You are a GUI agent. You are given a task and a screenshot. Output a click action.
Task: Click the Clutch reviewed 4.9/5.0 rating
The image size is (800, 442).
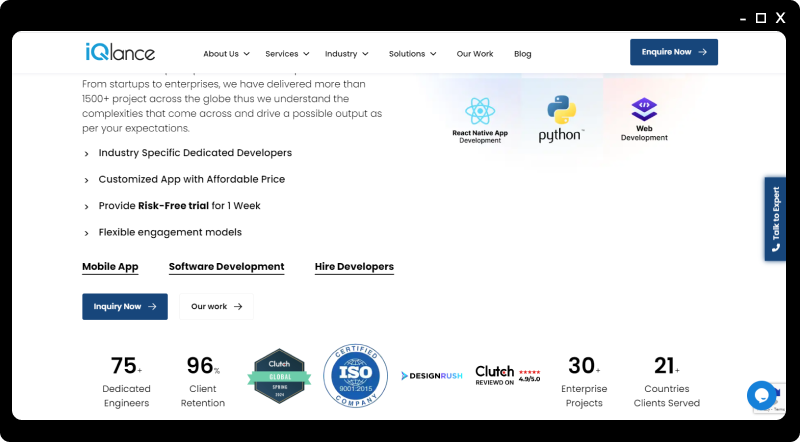tap(507, 375)
